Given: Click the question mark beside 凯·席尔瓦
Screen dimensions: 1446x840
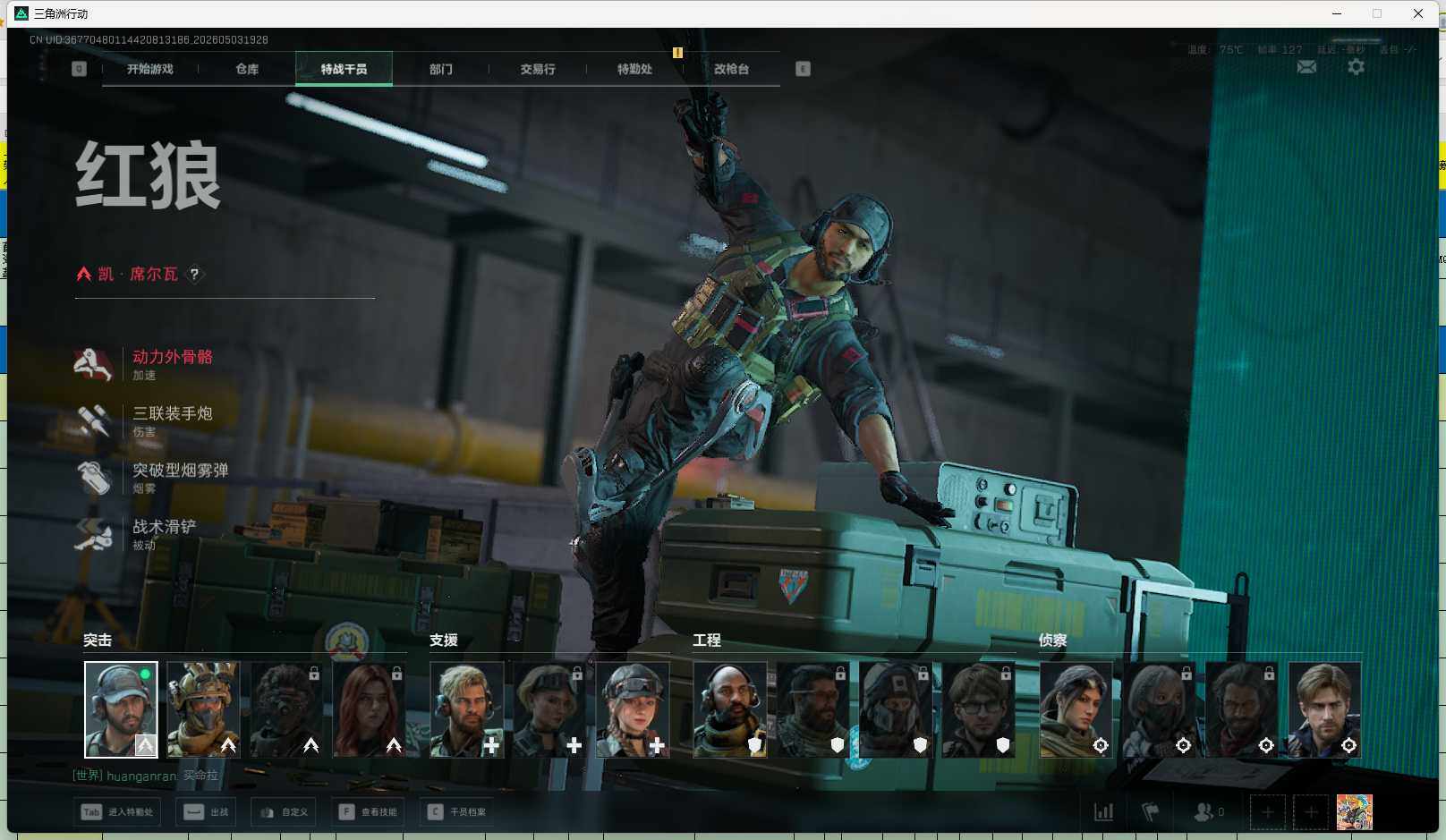Looking at the screenshot, I should (194, 275).
